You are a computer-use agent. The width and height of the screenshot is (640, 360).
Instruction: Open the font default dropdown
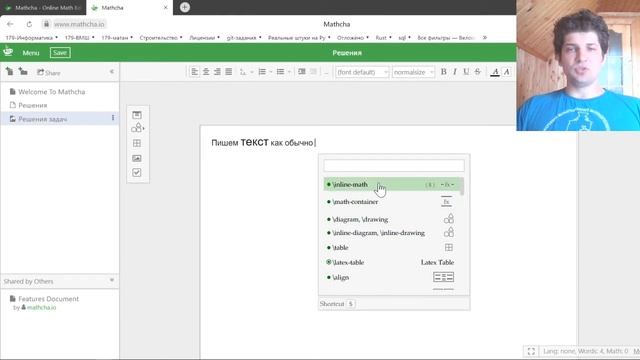pyautogui.click(x=362, y=72)
